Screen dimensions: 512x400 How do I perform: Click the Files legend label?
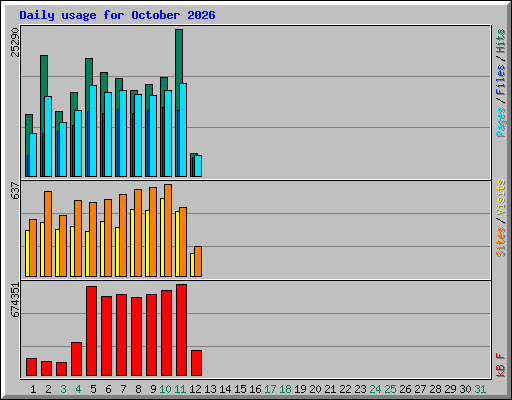tap(501, 80)
